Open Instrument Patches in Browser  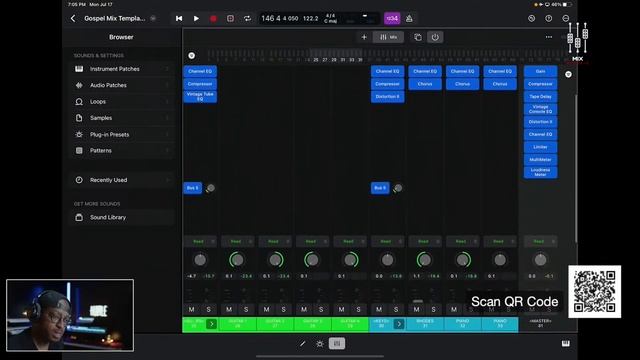(x=122, y=69)
